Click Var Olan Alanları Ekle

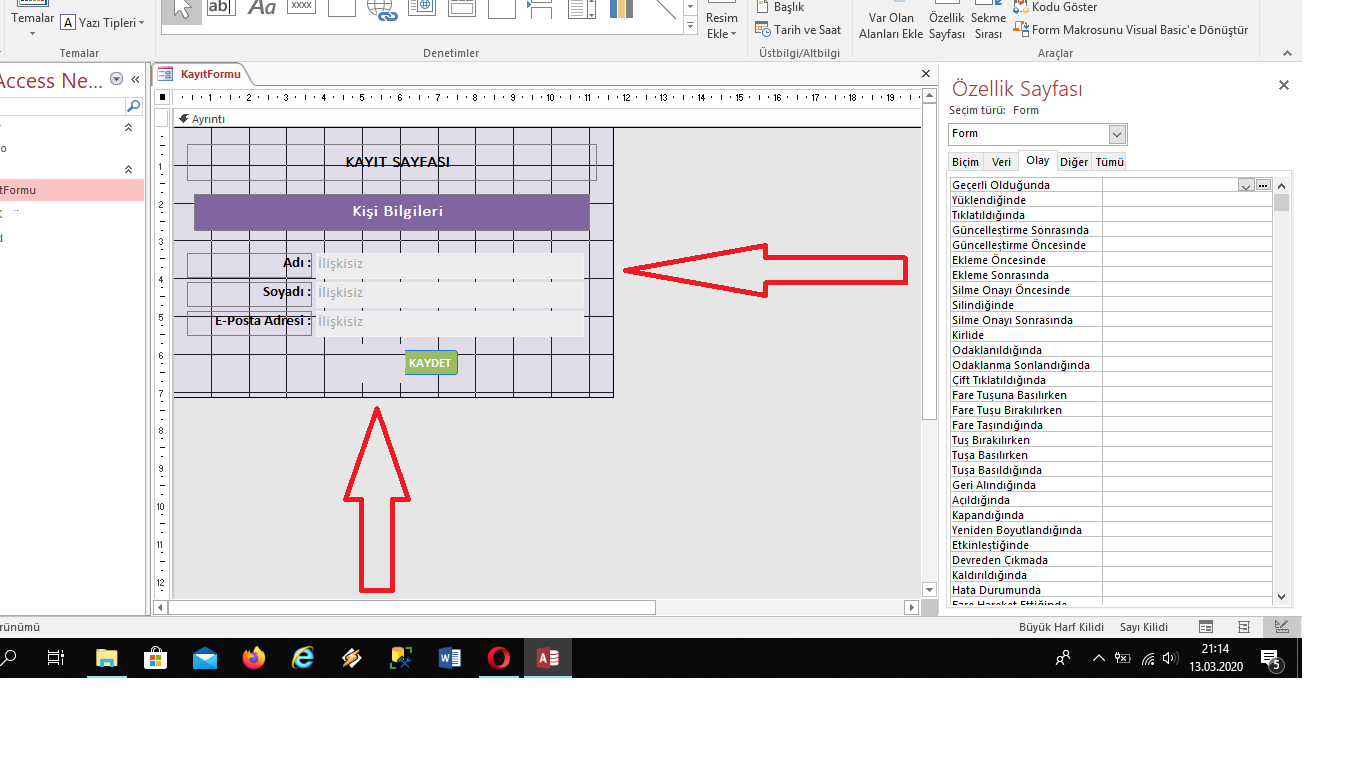click(890, 24)
